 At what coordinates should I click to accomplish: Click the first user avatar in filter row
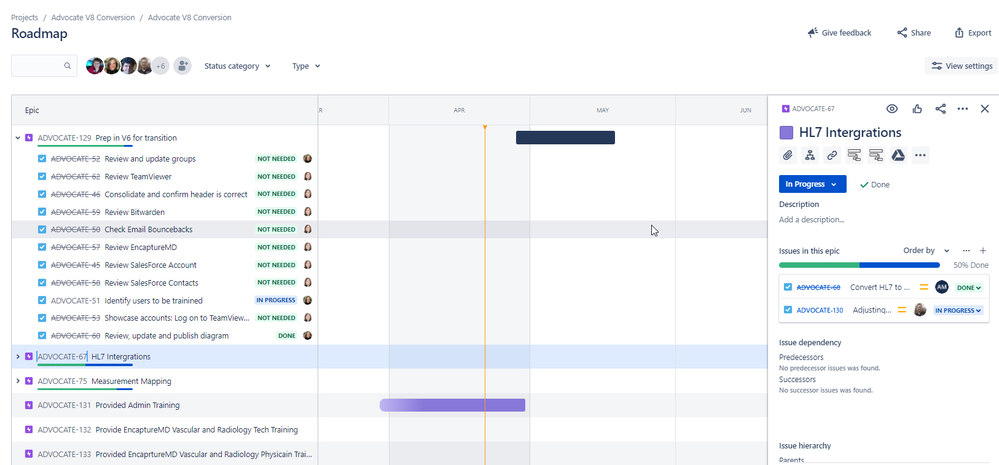(x=94, y=66)
